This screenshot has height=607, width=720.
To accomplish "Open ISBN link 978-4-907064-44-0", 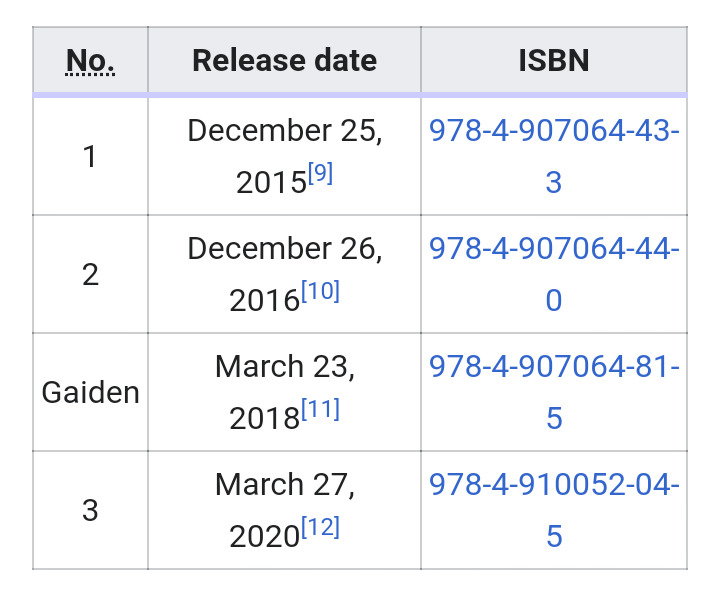I will [554, 250].
